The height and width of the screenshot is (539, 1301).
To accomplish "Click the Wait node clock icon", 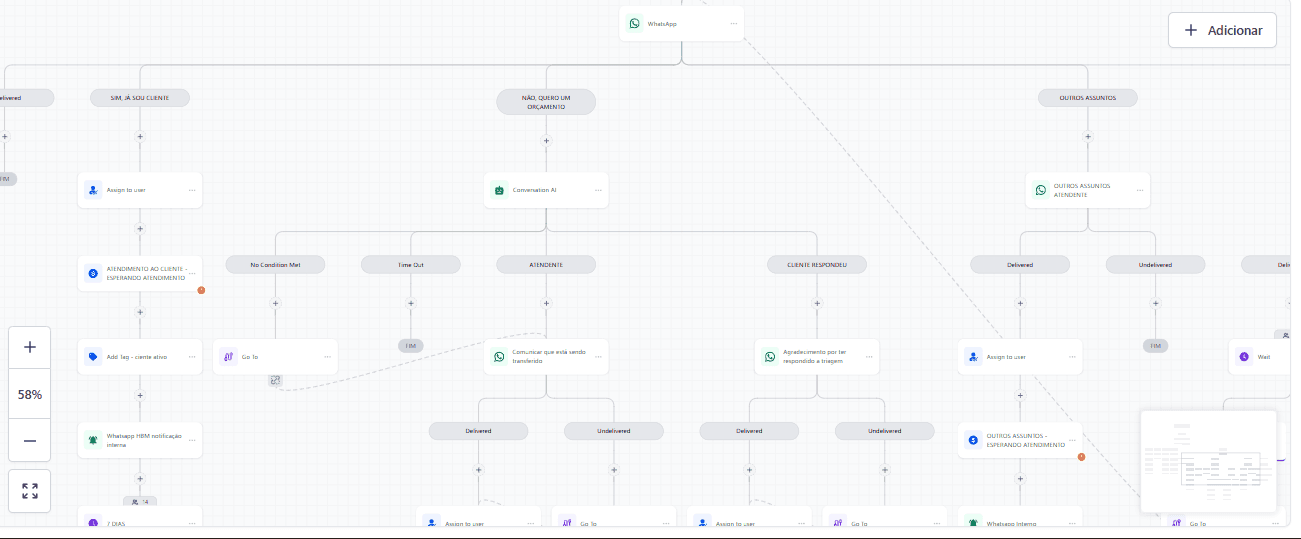I will click(x=1244, y=357).
